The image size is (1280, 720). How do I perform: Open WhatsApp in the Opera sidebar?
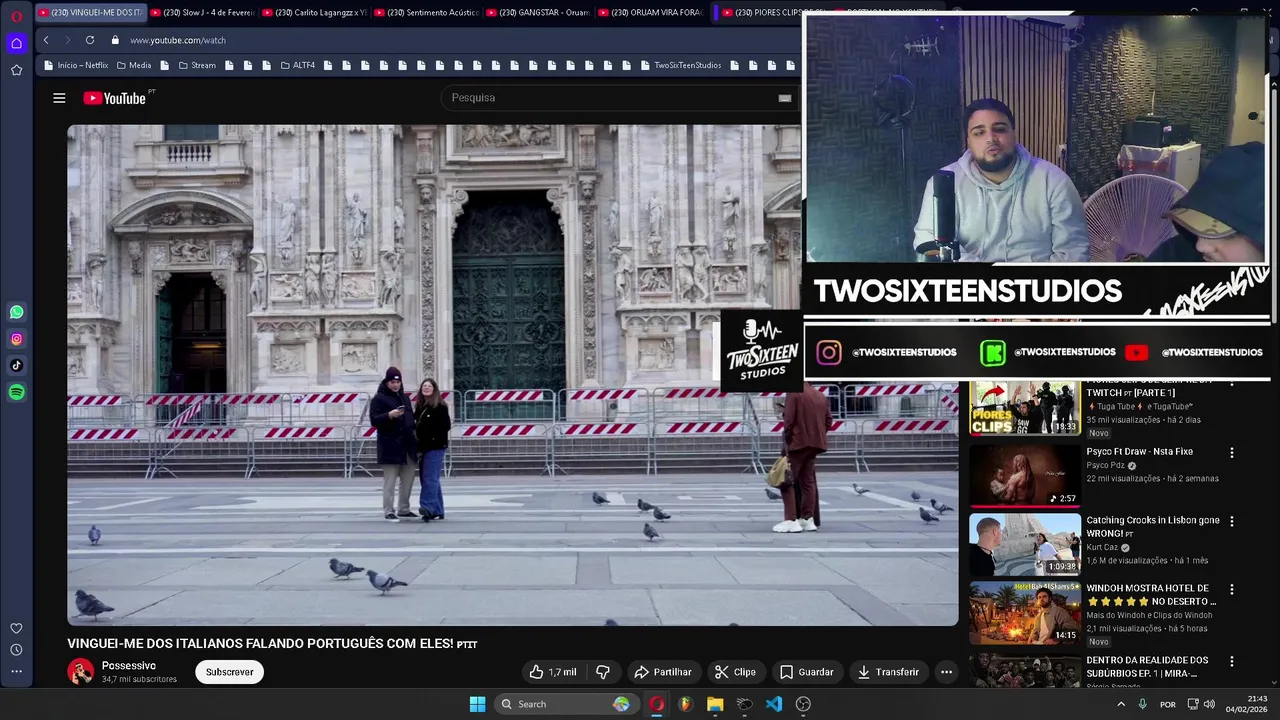[x=16, y=312]
